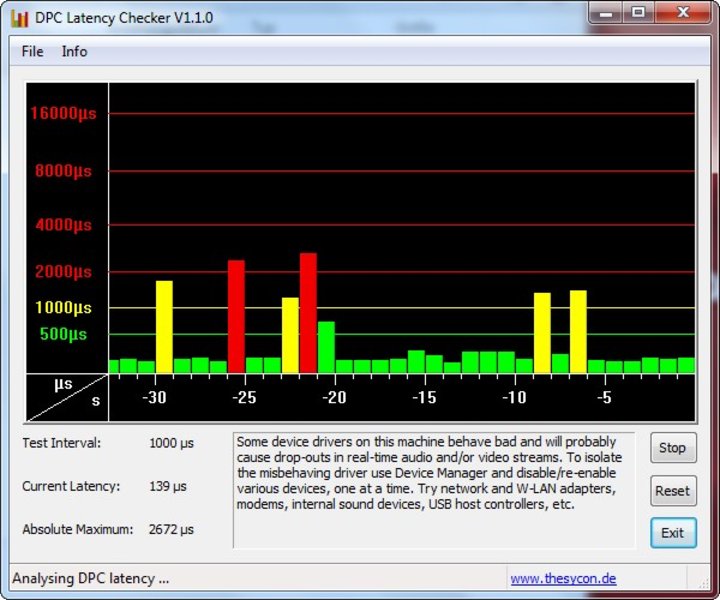Screen dimensions: 720x600
Task: Open the Info menu
Action: coord(74,51)
